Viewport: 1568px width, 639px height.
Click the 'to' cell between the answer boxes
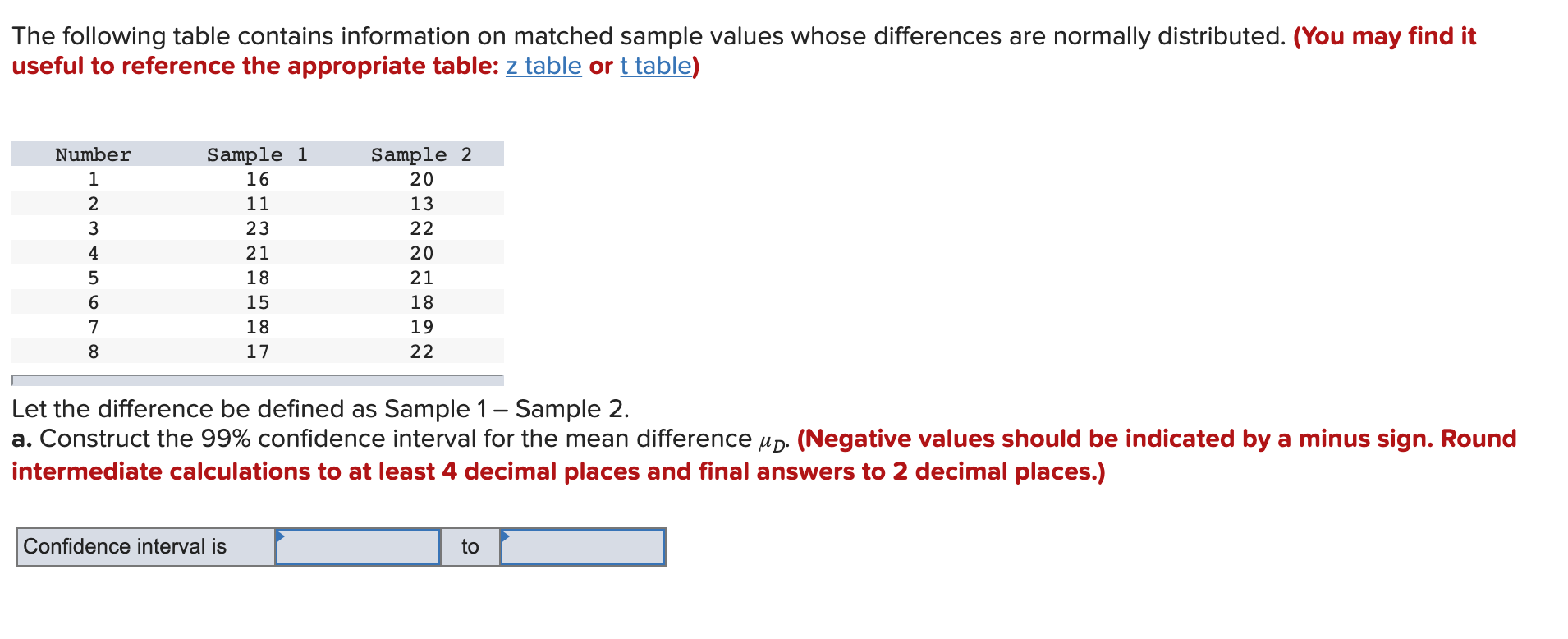click(470, 547)
